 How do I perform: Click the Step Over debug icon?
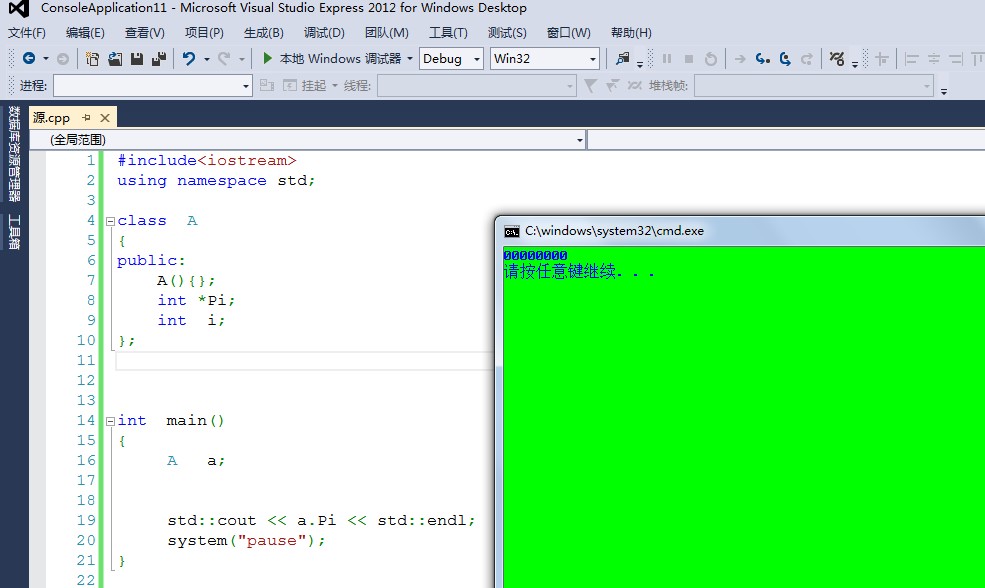click(x=785, y=59)
